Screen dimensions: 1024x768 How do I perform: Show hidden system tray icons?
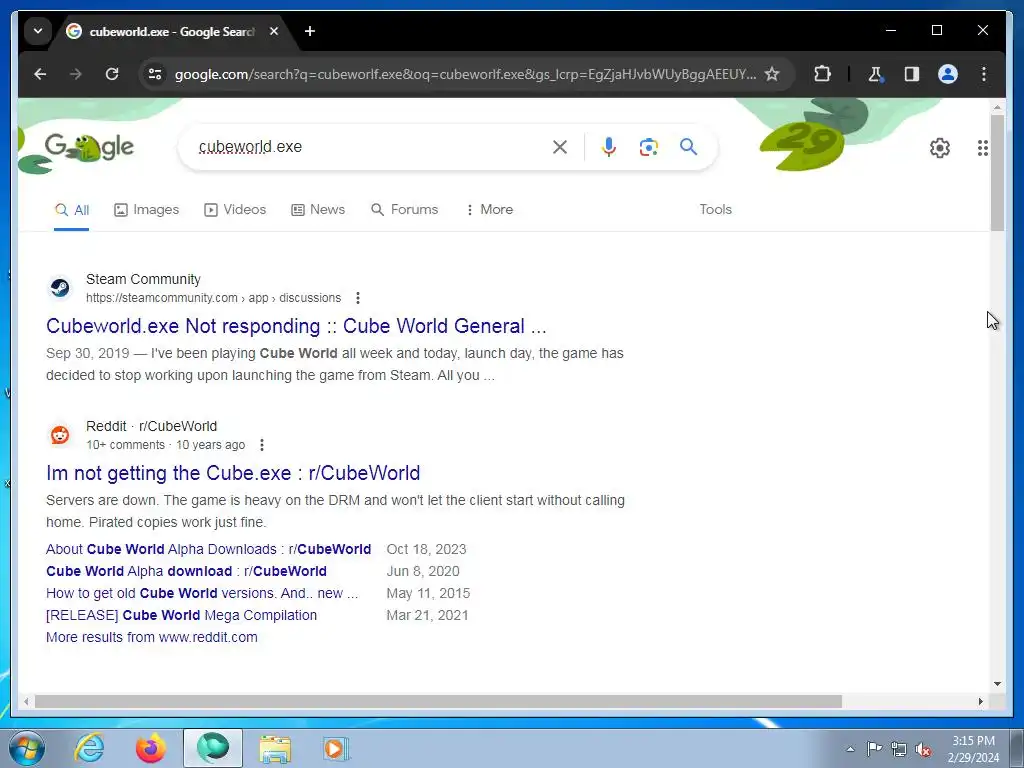[850, 749]
